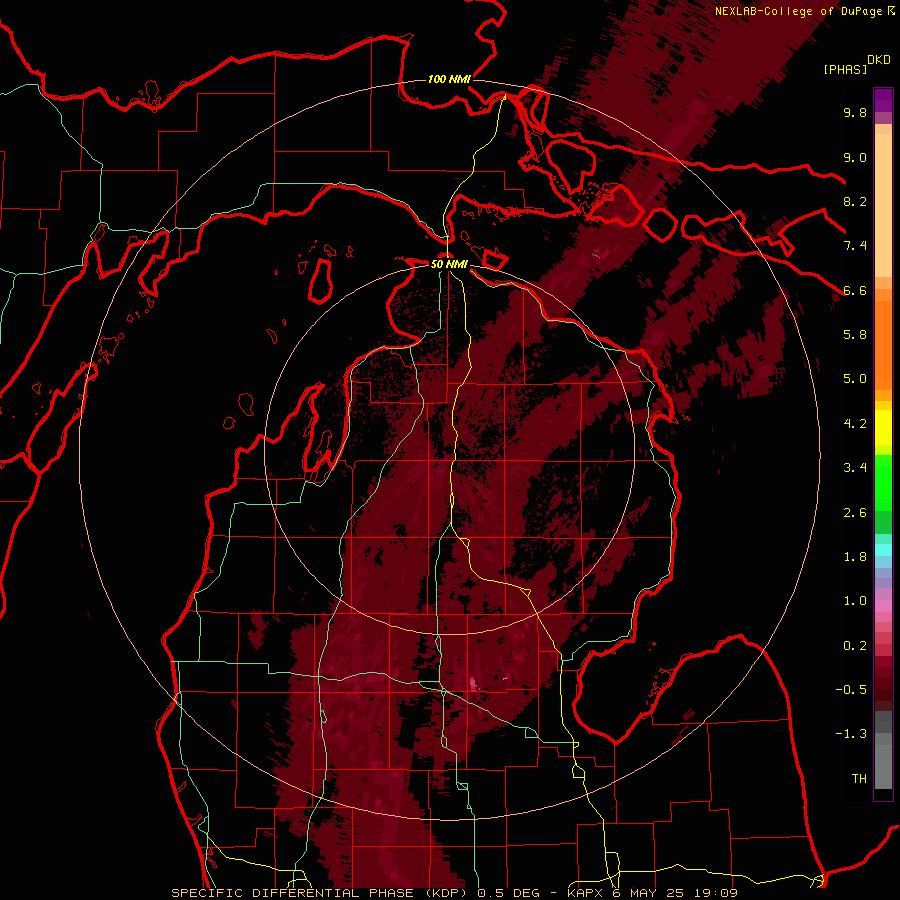Pick the pink segment of the color scale
Viewport: 900px width, 900px height.
(883, 606)
